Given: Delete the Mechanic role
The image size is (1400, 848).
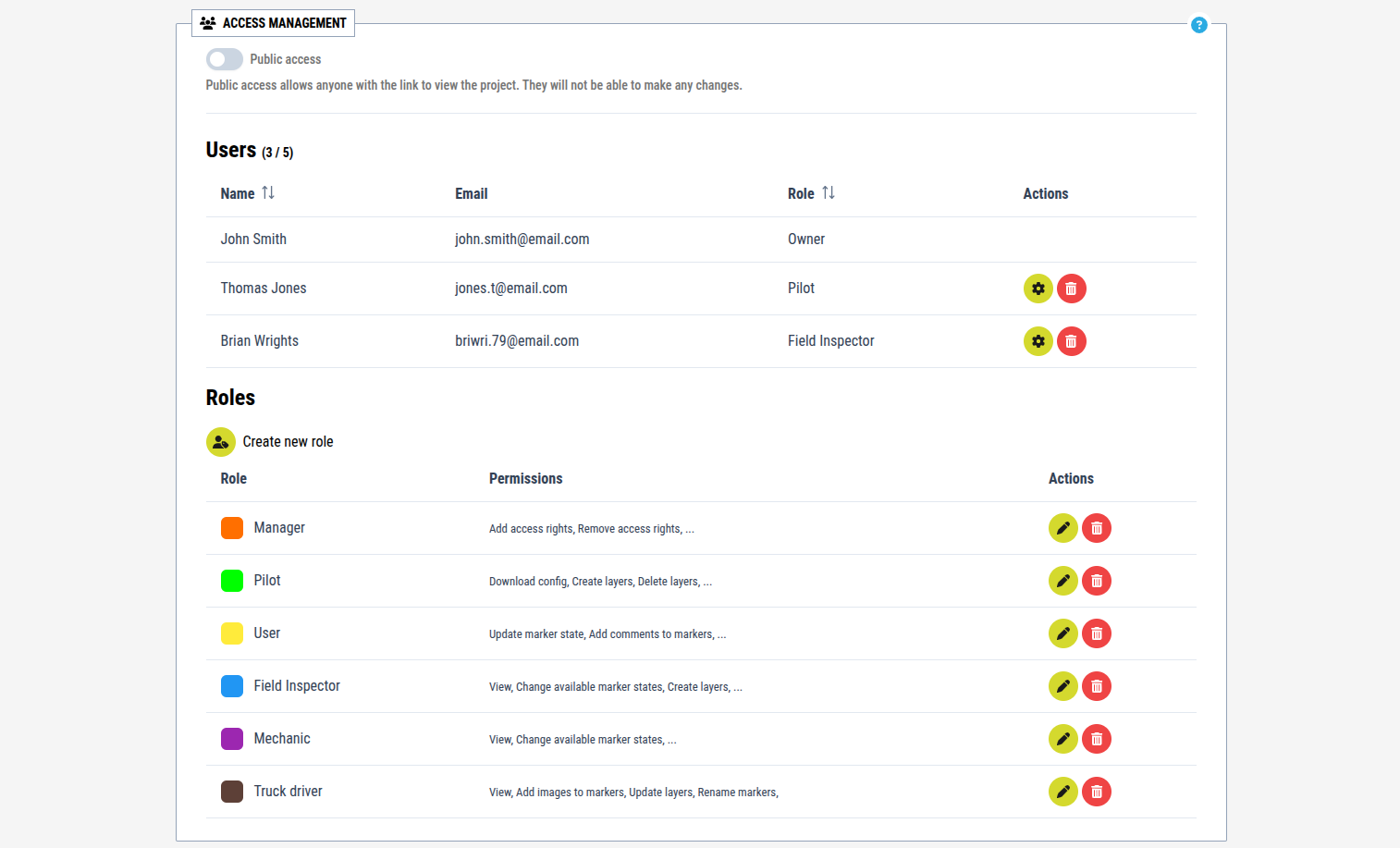Looking at the screenshot, I should pos(1097,739).
